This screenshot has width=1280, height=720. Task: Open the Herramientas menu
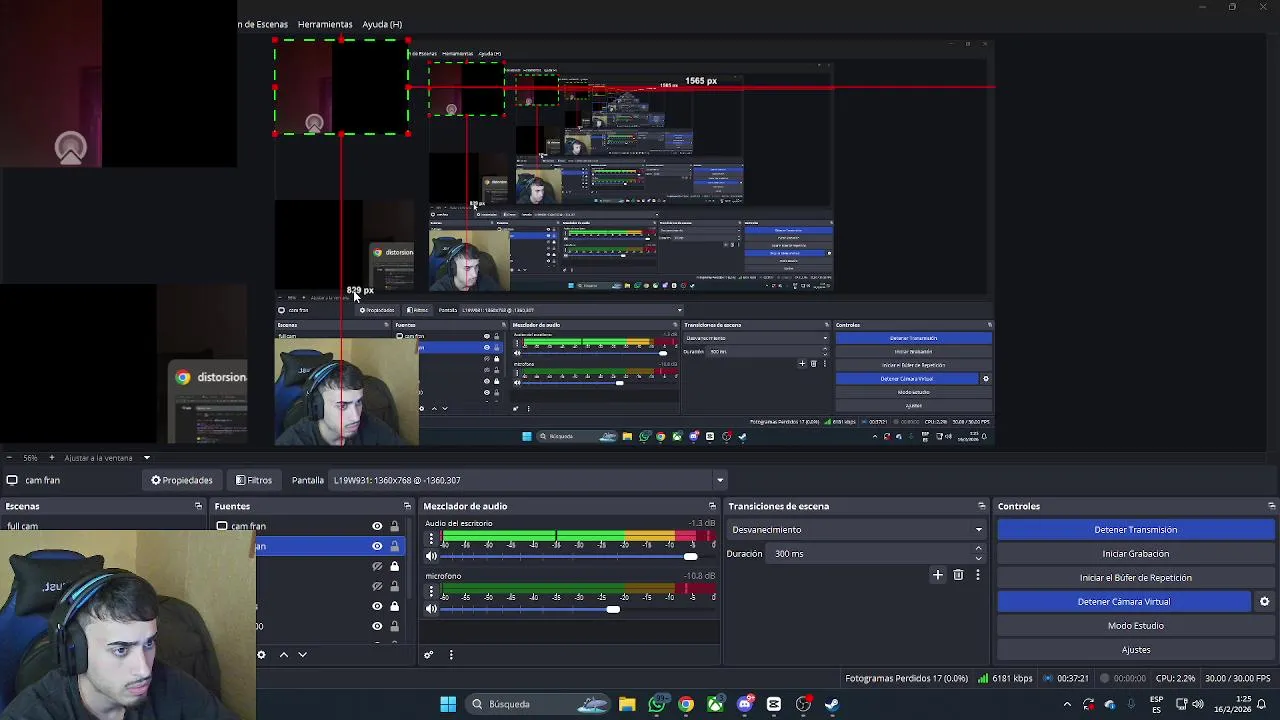click(325, 24)
